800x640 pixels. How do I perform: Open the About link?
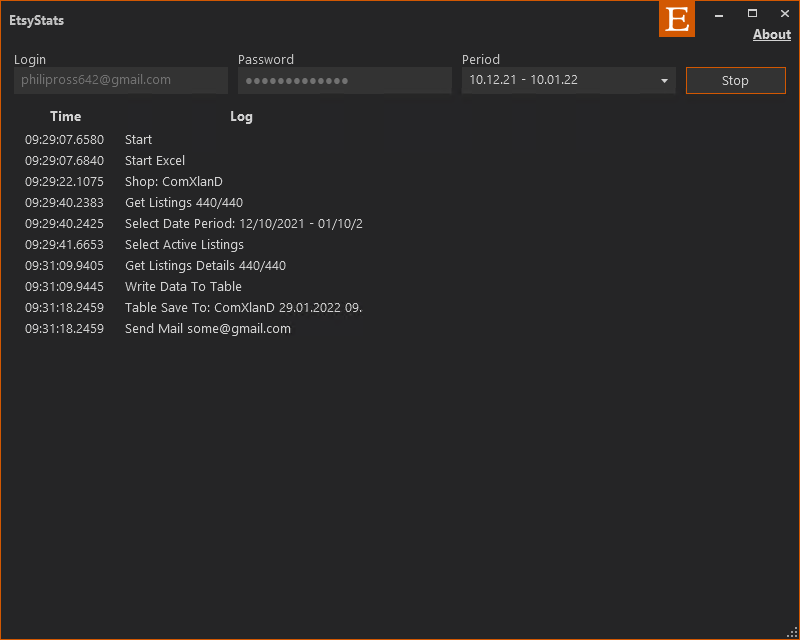(771, 35)
